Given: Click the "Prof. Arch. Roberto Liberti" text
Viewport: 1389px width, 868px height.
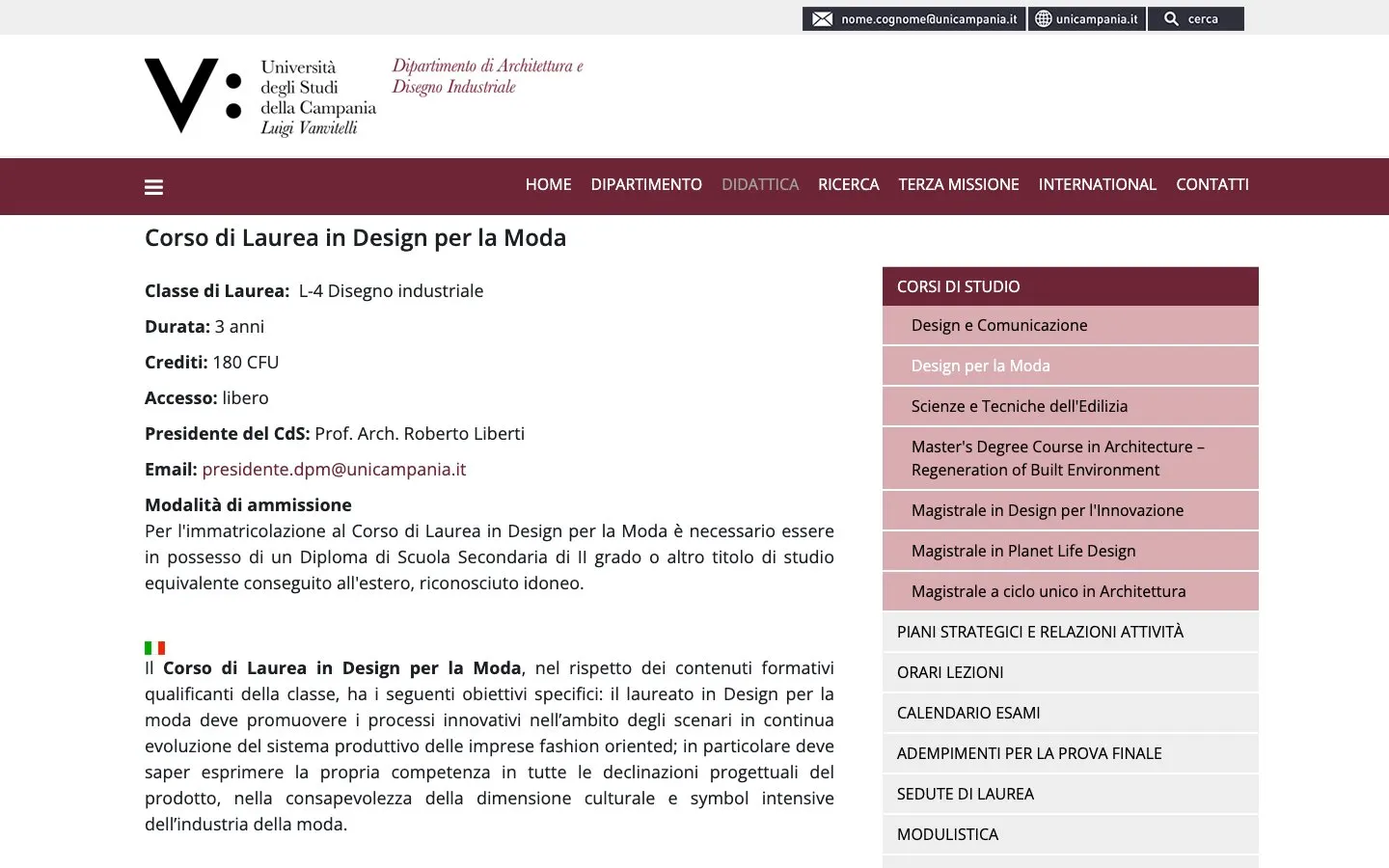Looking at the screenshot, I should pos(420,434).
